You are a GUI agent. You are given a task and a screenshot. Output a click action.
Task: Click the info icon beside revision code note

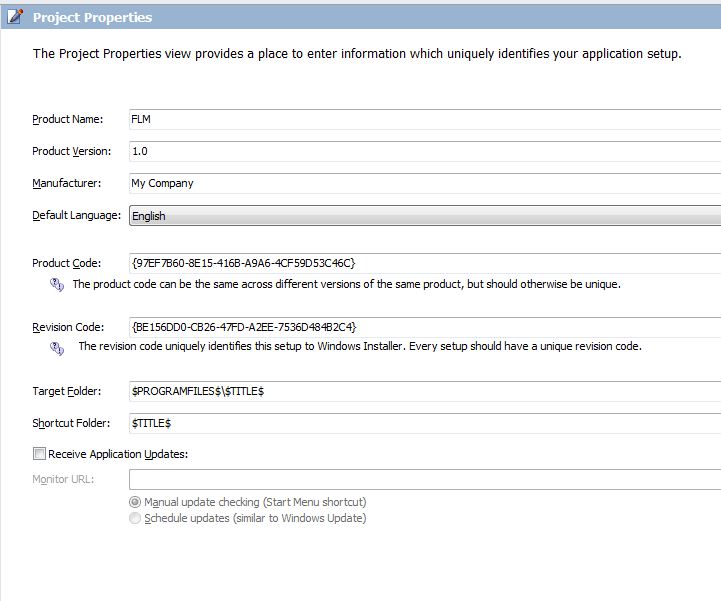[x=57, y=349]
